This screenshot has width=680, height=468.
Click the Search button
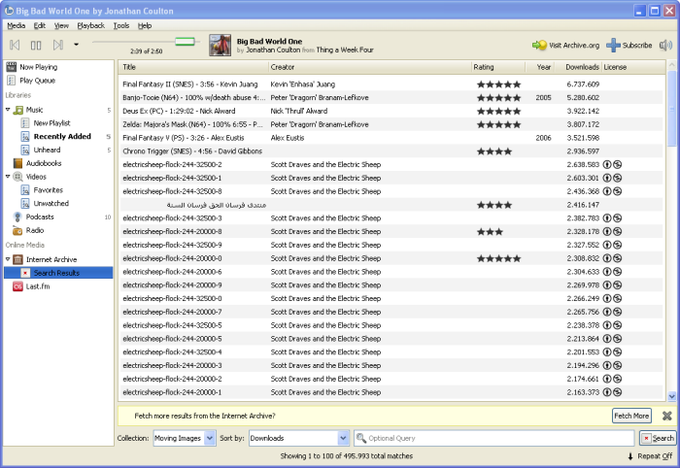tap(657, 438)
